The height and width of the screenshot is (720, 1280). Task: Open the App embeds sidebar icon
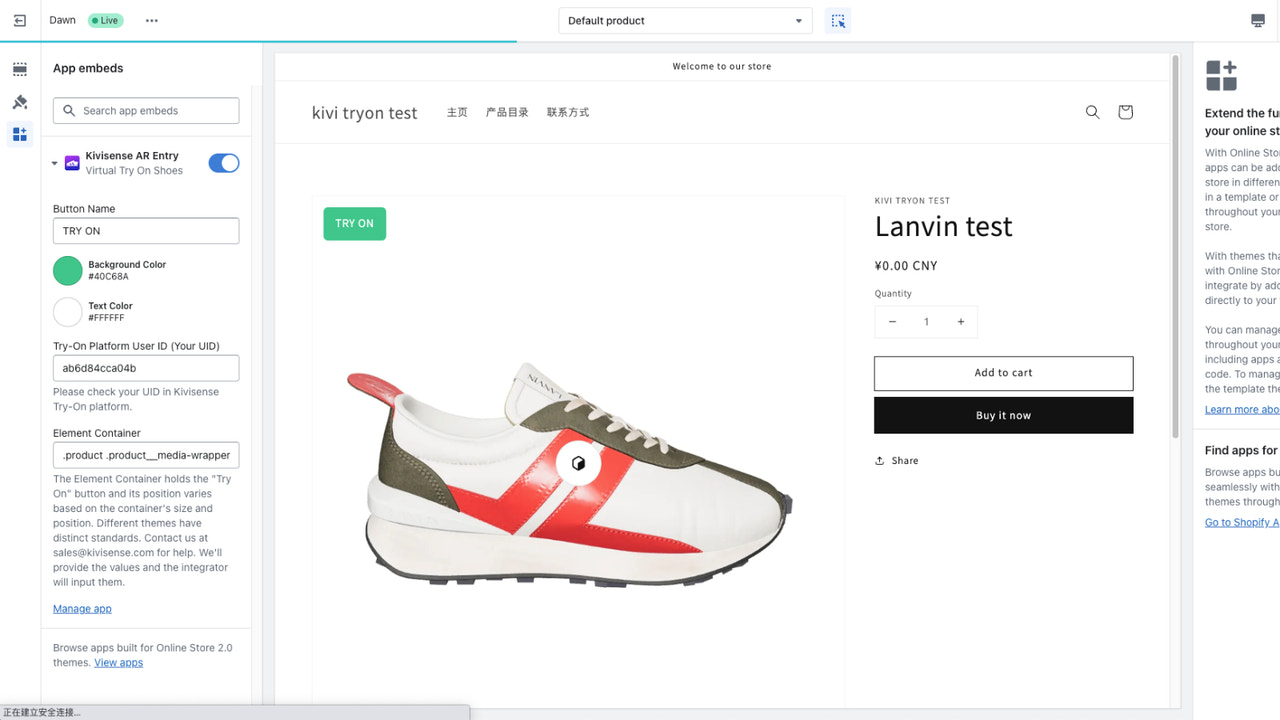pos(20,134)
